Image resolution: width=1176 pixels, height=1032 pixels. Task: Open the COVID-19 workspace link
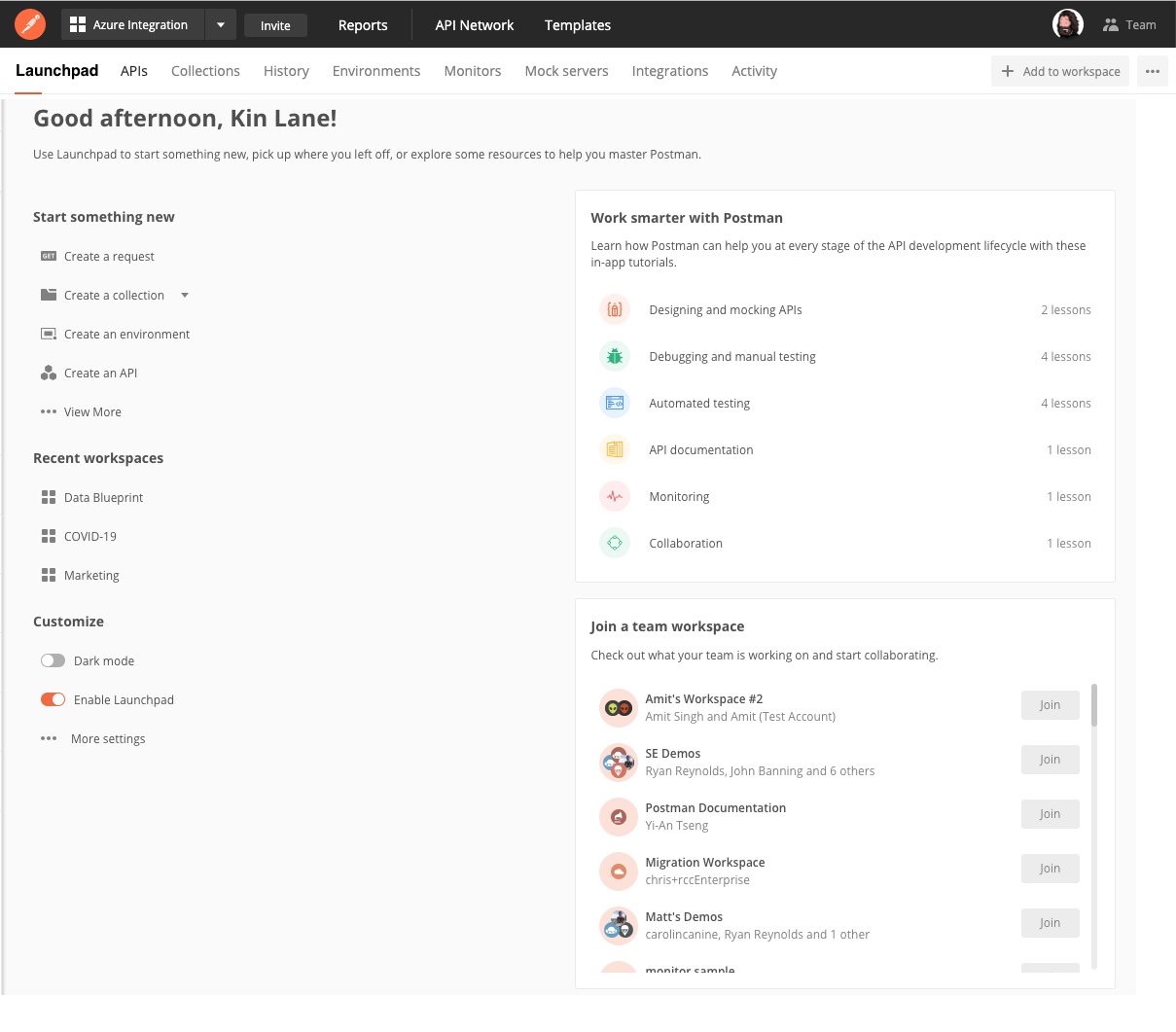tap(90, 536)
